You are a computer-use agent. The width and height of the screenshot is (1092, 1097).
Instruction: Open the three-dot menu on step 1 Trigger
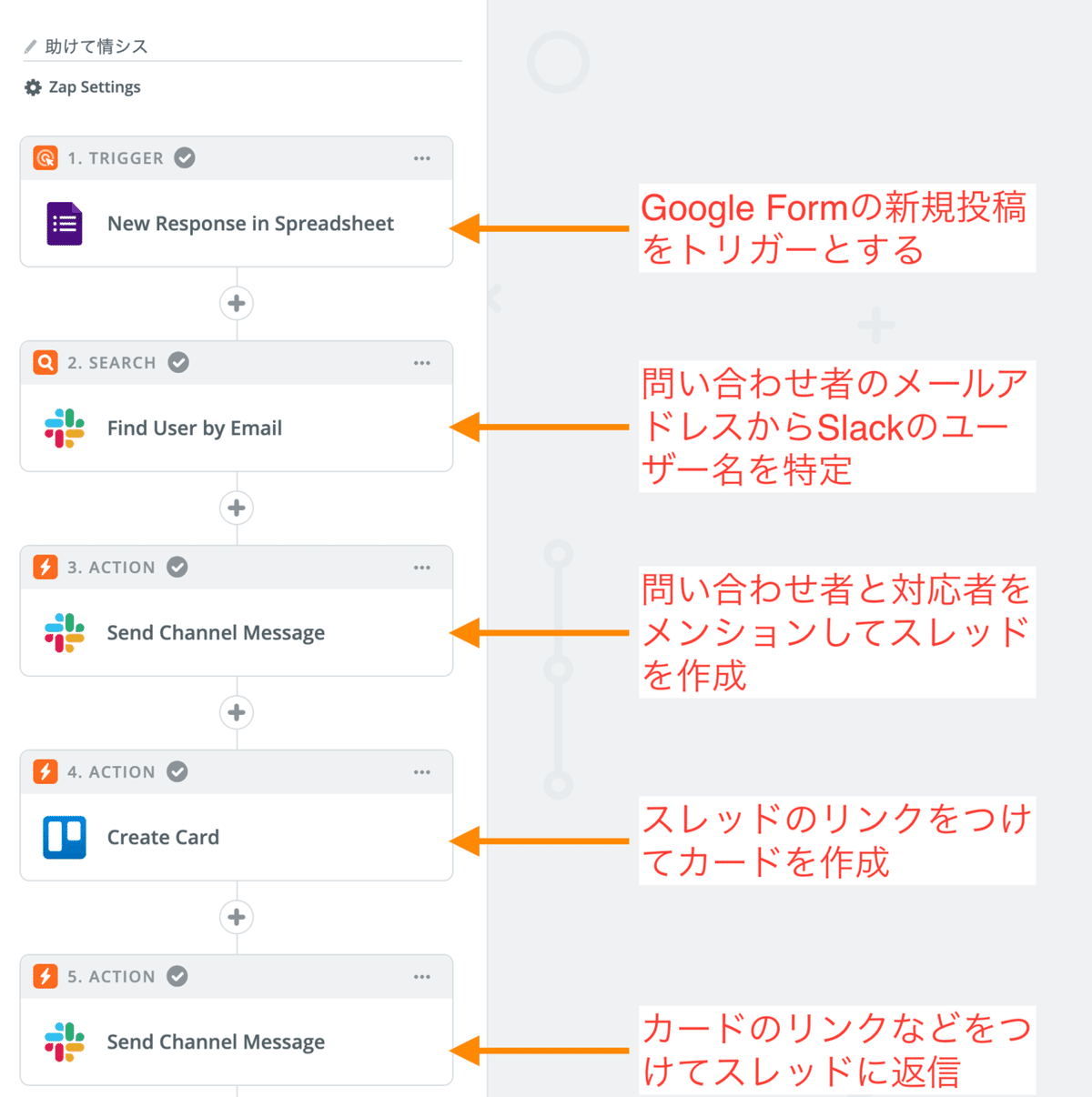[x=421, y=158]
